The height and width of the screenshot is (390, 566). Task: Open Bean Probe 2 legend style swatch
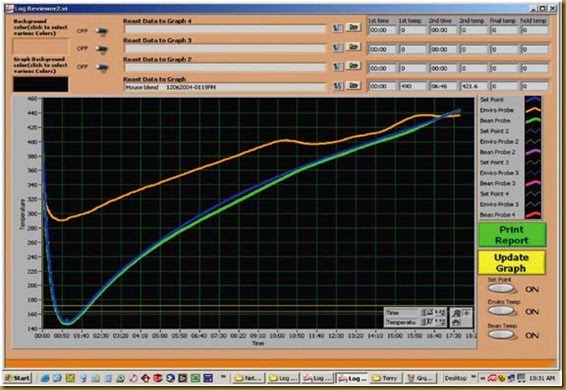[x=533, y=152]
